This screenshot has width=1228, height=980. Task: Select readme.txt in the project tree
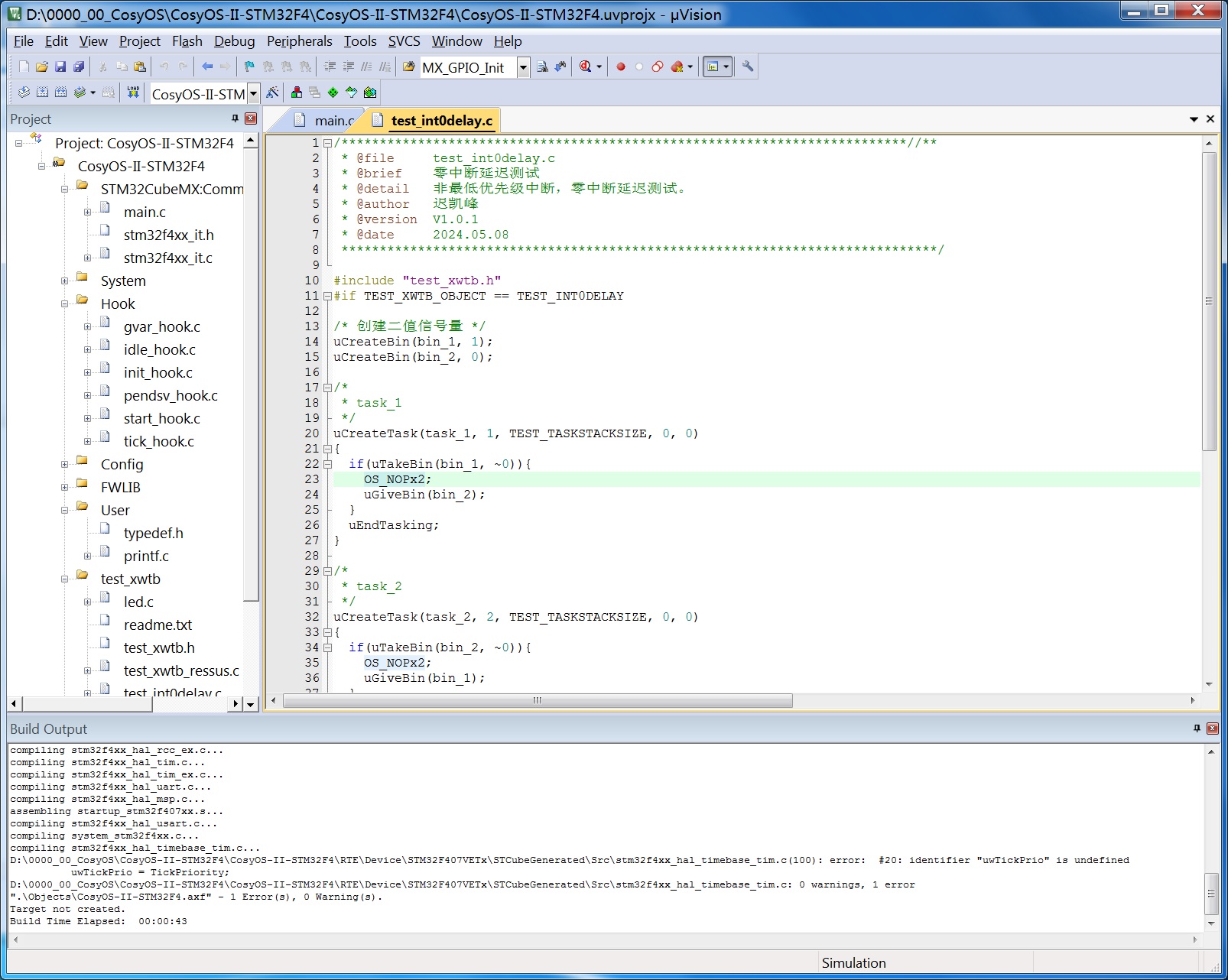pyautogui.click(x=158, y=625)
